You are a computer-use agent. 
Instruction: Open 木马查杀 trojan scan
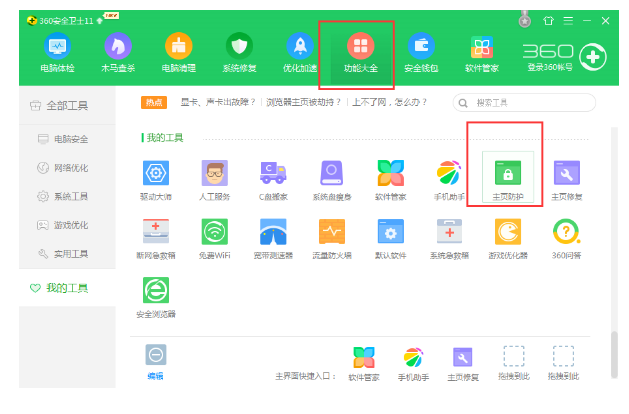coord(118,53)
